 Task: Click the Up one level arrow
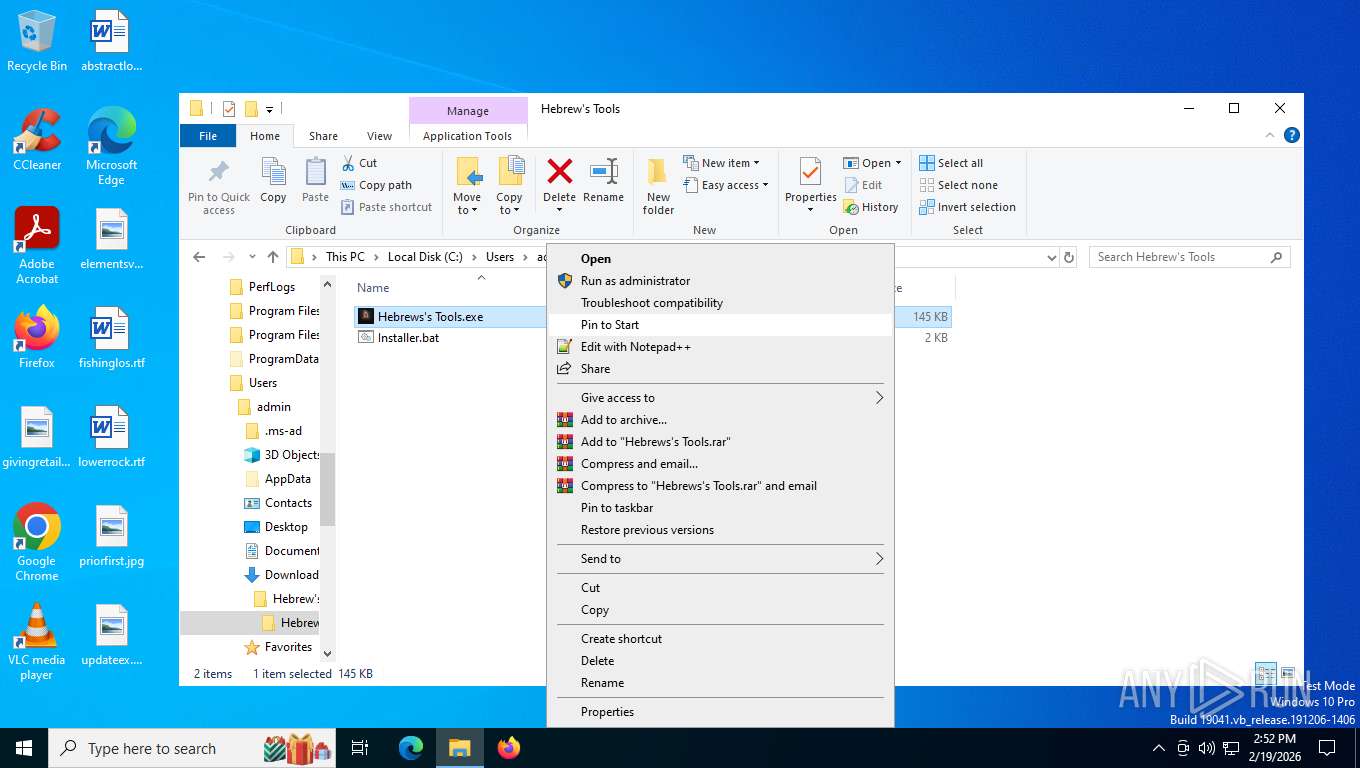click(x=273, y=257)
